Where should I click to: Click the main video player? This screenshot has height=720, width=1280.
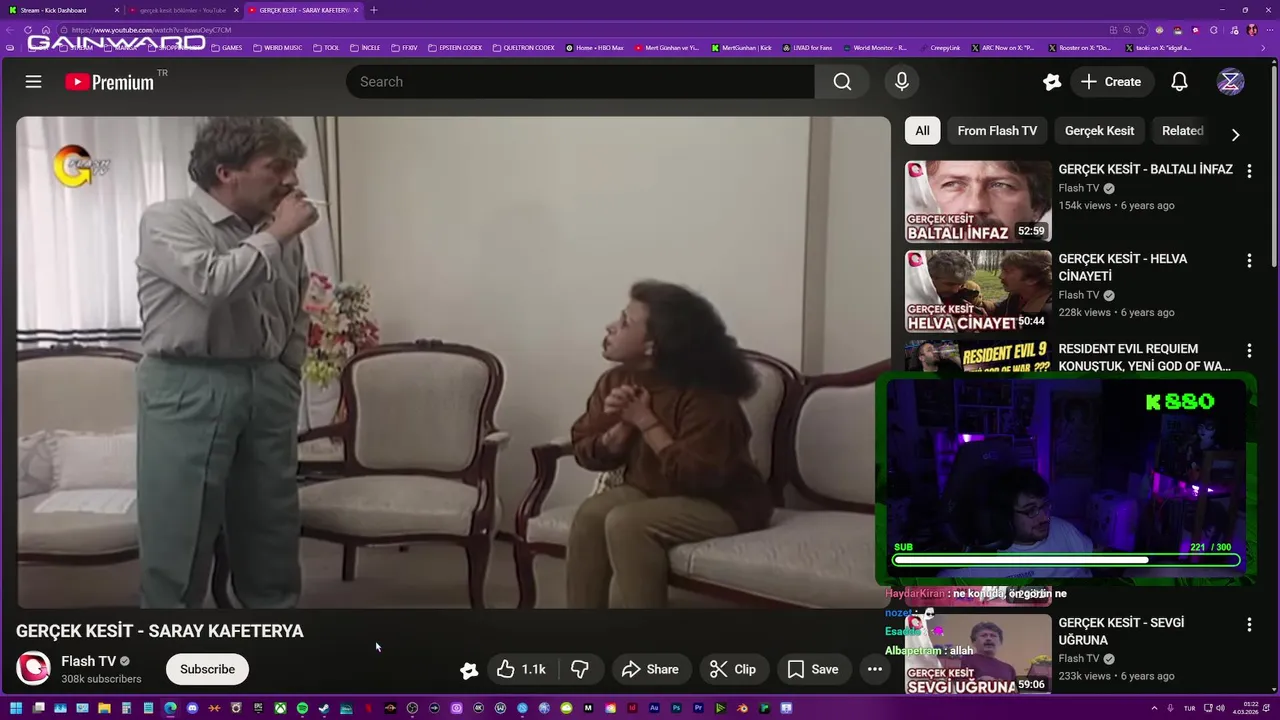pyautogui.click(x=453, y=362)
